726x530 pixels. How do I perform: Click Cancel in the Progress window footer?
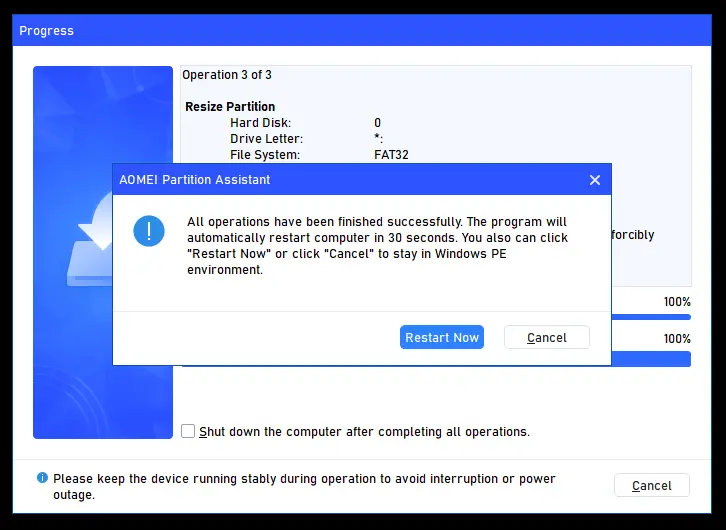[x=651, y=486]
